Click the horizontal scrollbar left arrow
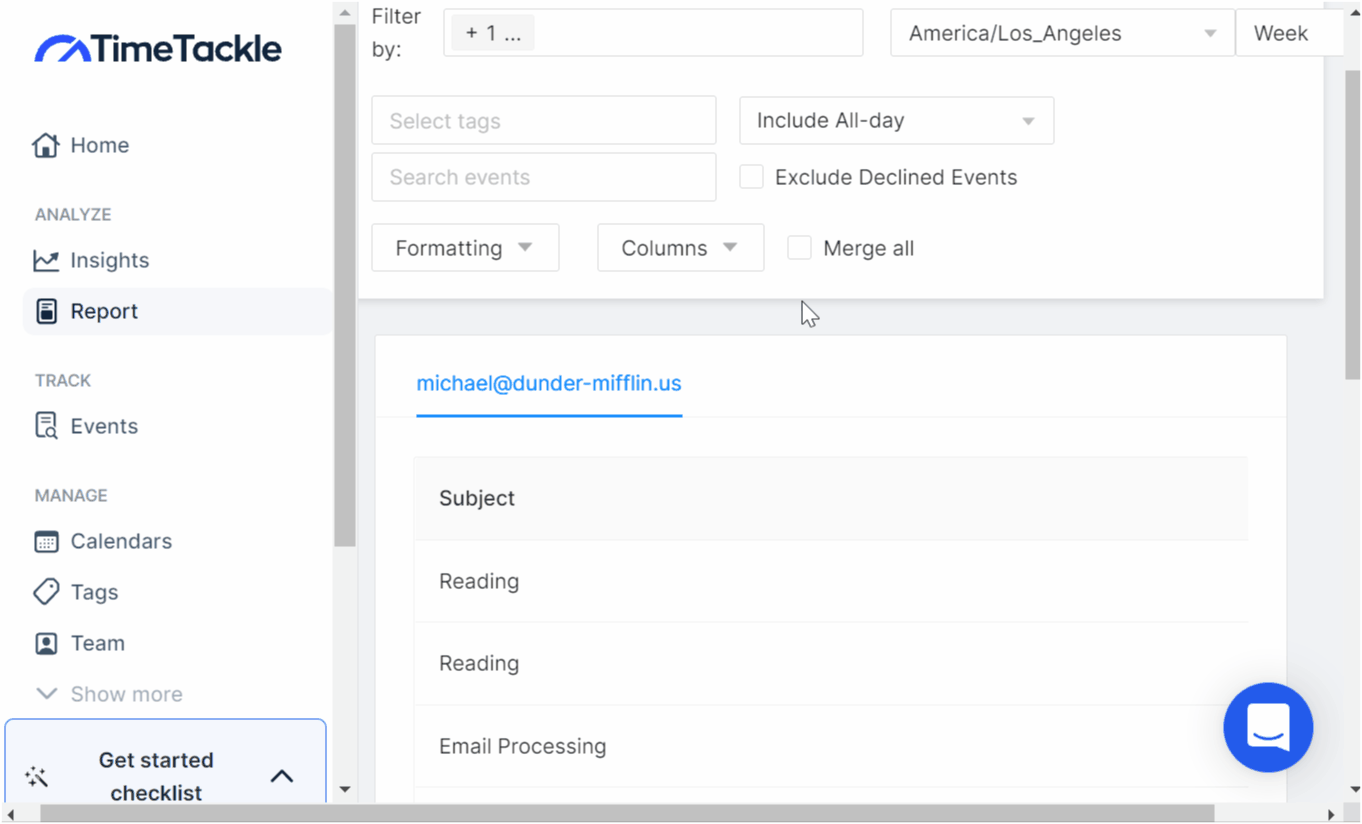This screenshot has height=824, width=1362. pyautogui.click(x=9, y=814)
